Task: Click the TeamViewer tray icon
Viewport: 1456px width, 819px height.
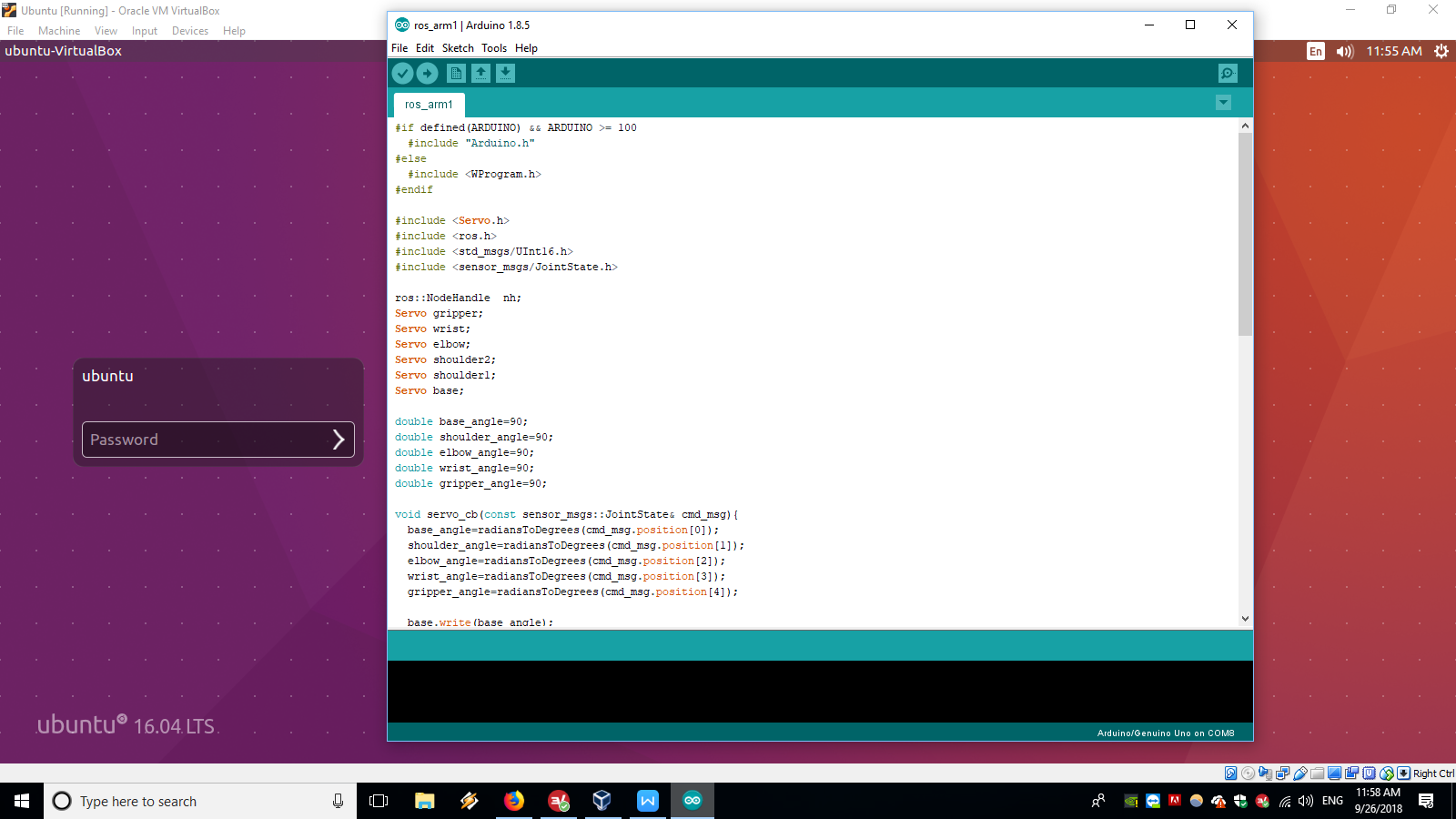Action: [x=1153, y=801]
